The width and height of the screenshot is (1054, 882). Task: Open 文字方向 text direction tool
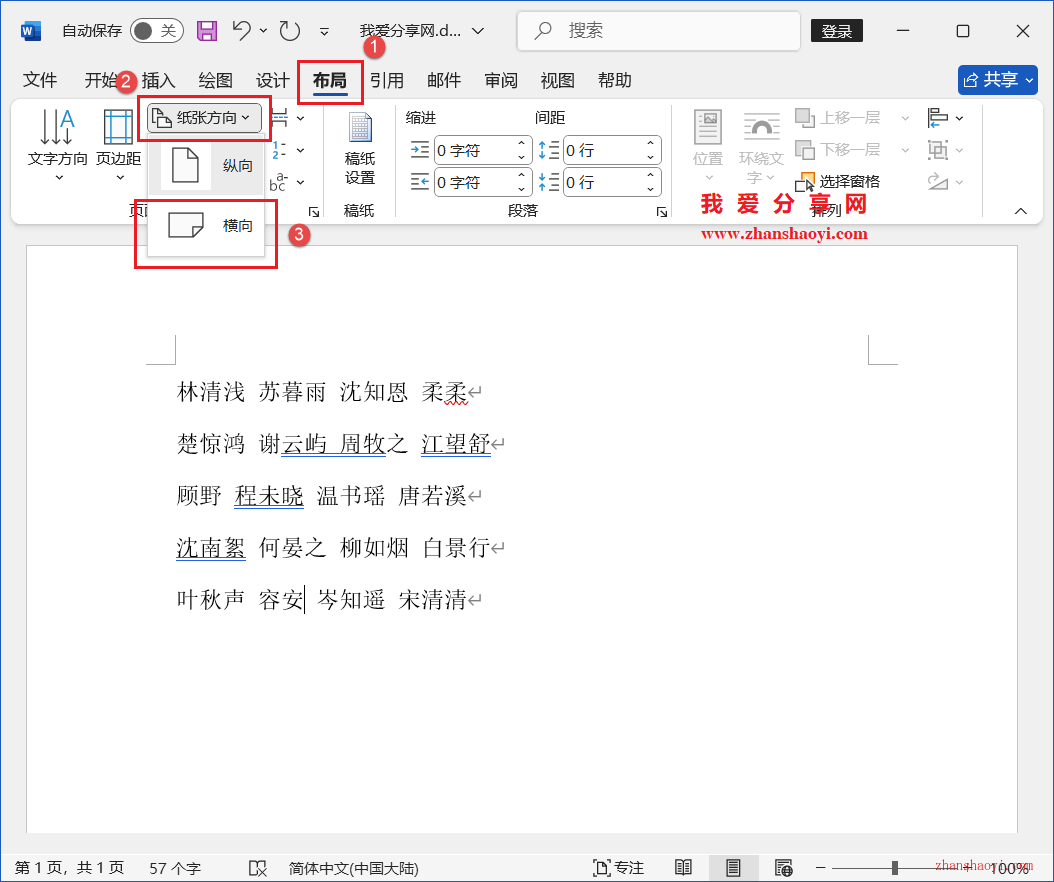(58, 145)
